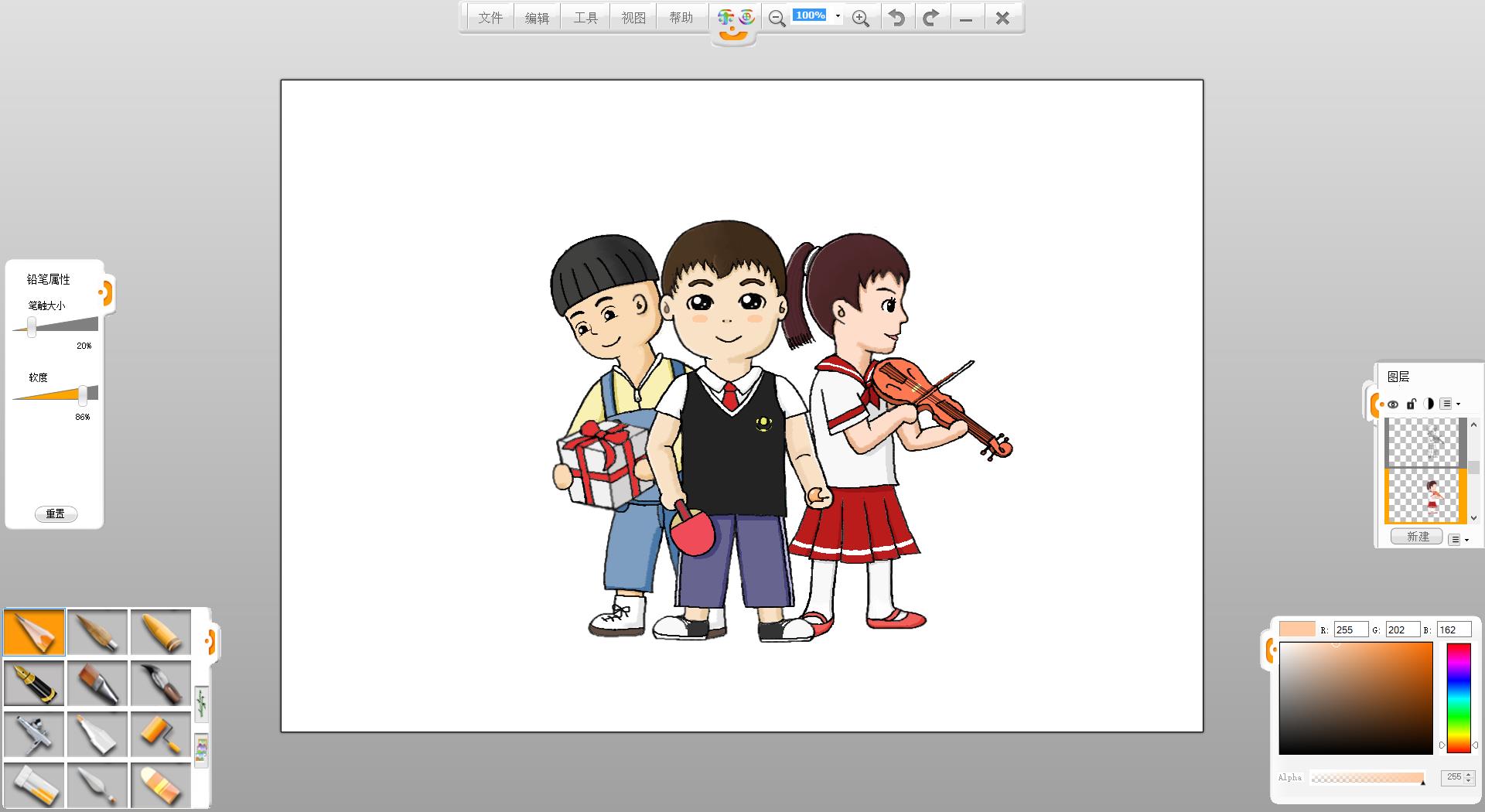1485x812 pixels.
Task: Zoom in with the magnifier plus icon
Action: tap(860, 19)
